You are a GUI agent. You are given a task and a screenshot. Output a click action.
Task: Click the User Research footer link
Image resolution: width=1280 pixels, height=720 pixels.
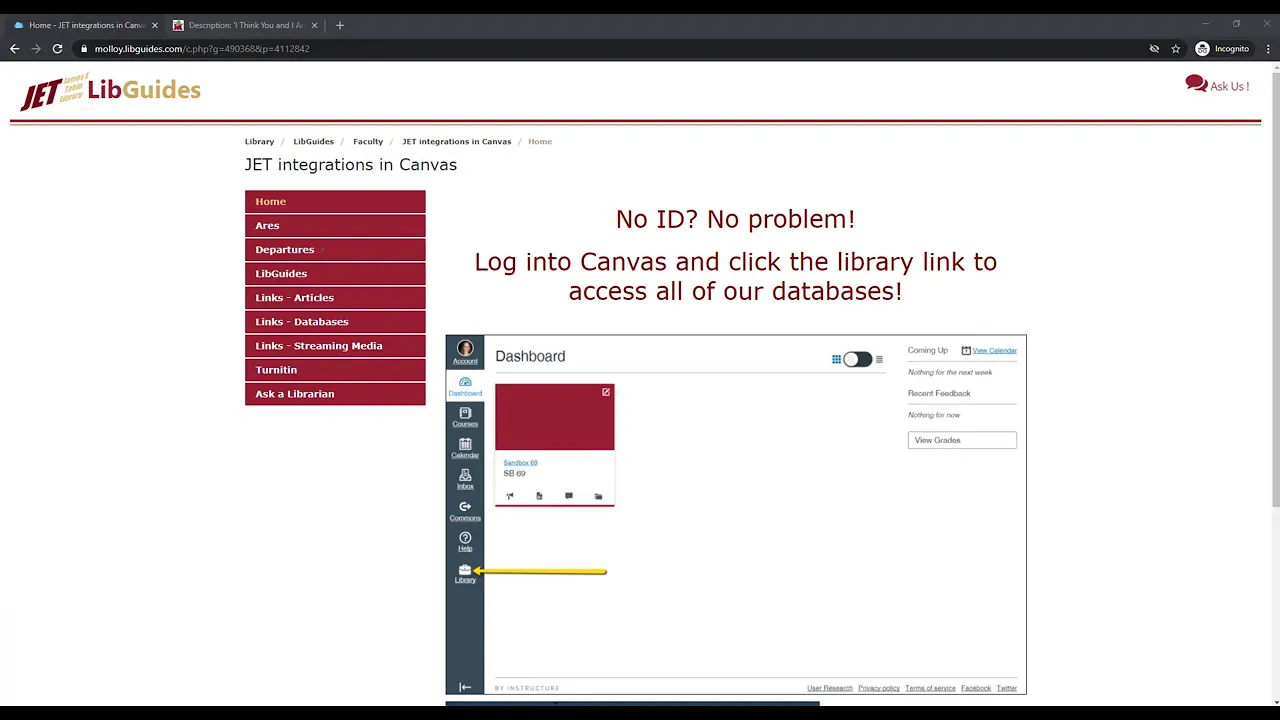pos(830,688)
